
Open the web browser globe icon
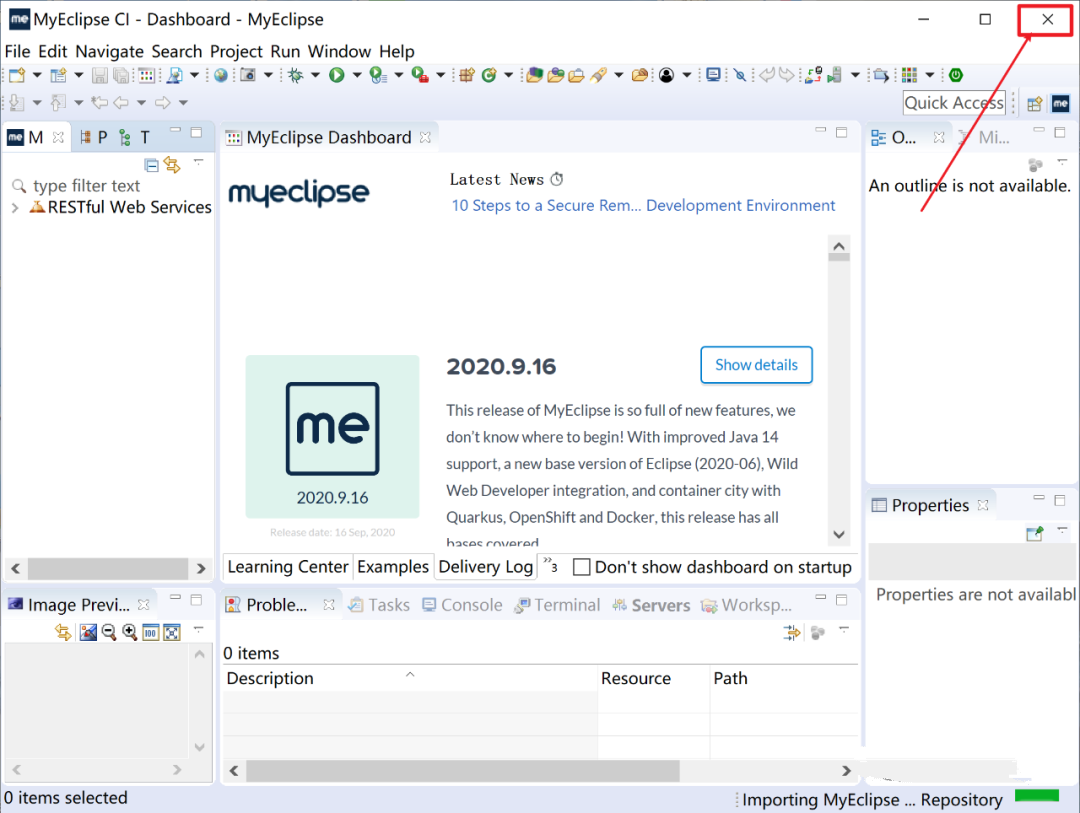pos(220,75)
